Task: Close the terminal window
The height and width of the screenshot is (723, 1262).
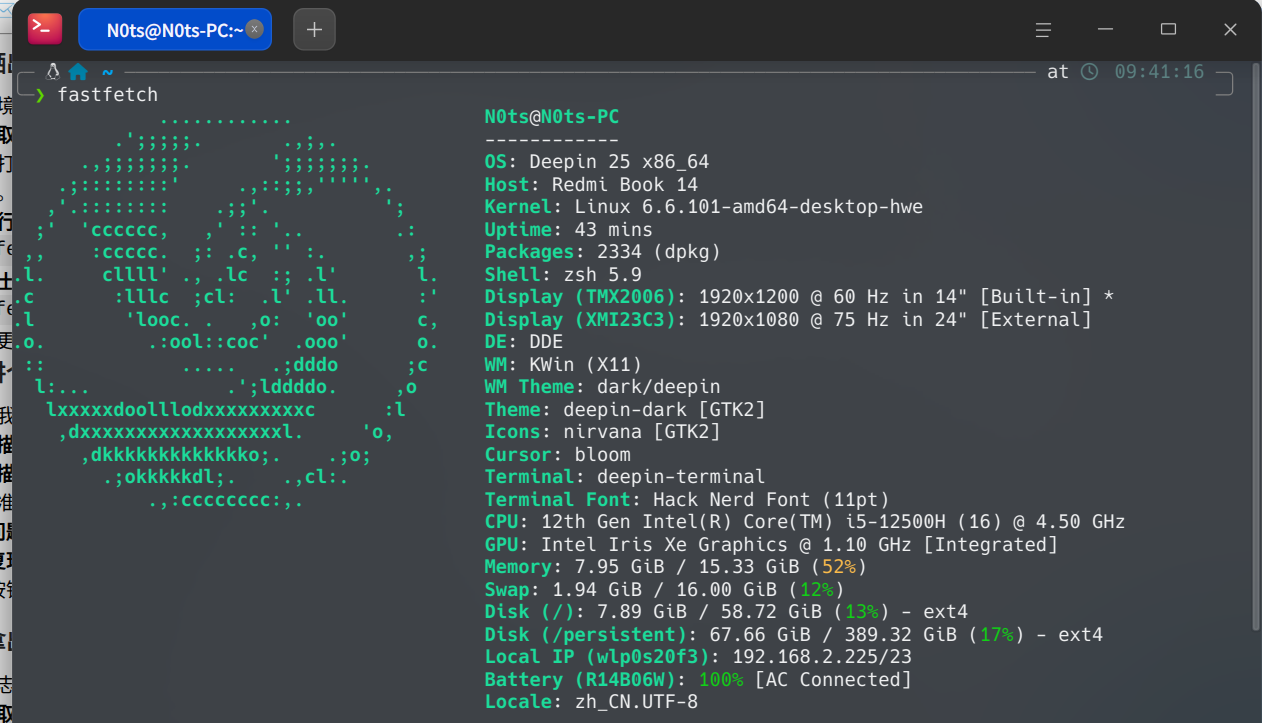Action: [1231, 30]
